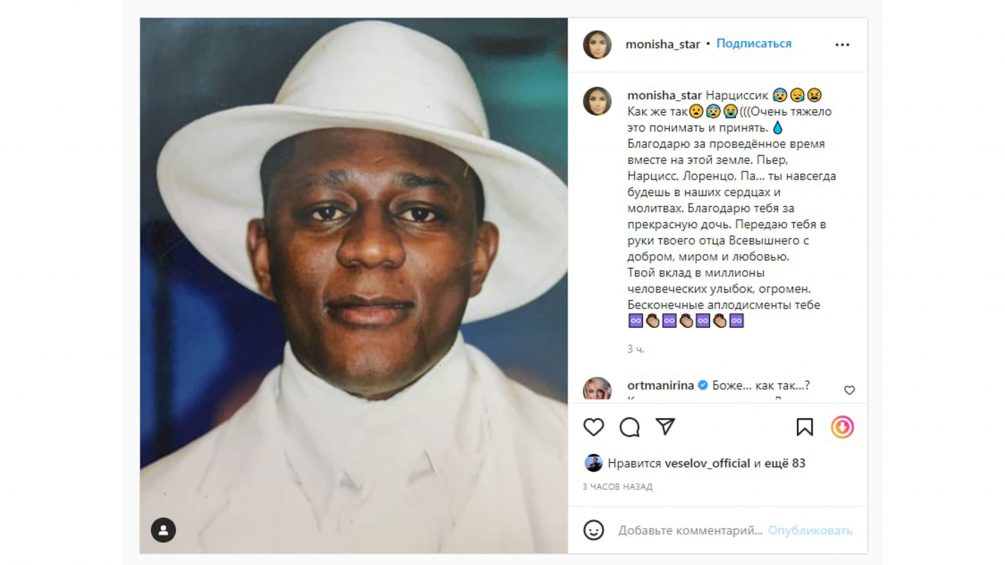Click the pink download extension icon
This screenshot has height=565, width=1005.
(842, 427)
